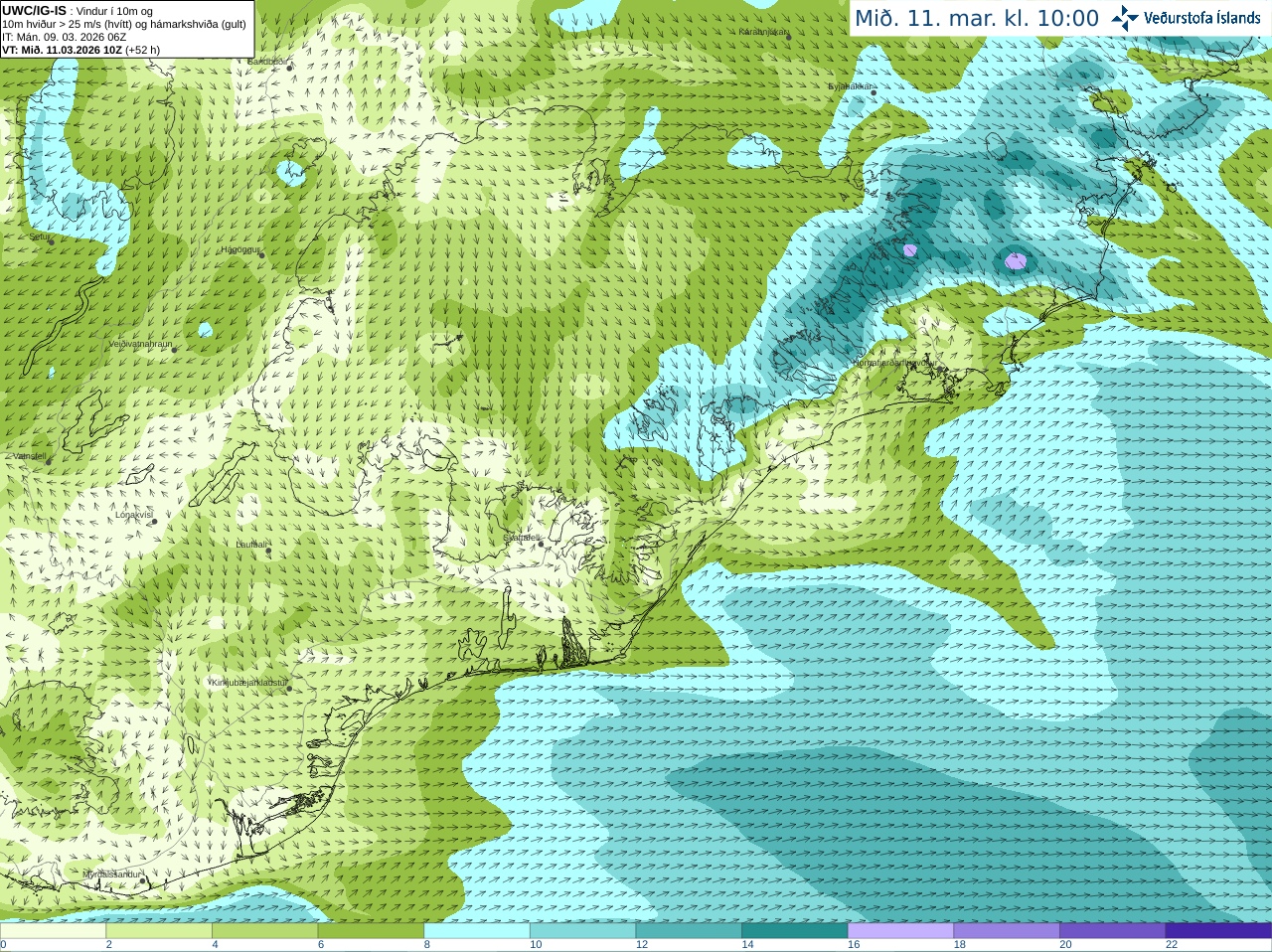Click the 22+ m/s dark indigo legend swatch
This screenshot has height=952, width=1272.
coord(1218,931)
